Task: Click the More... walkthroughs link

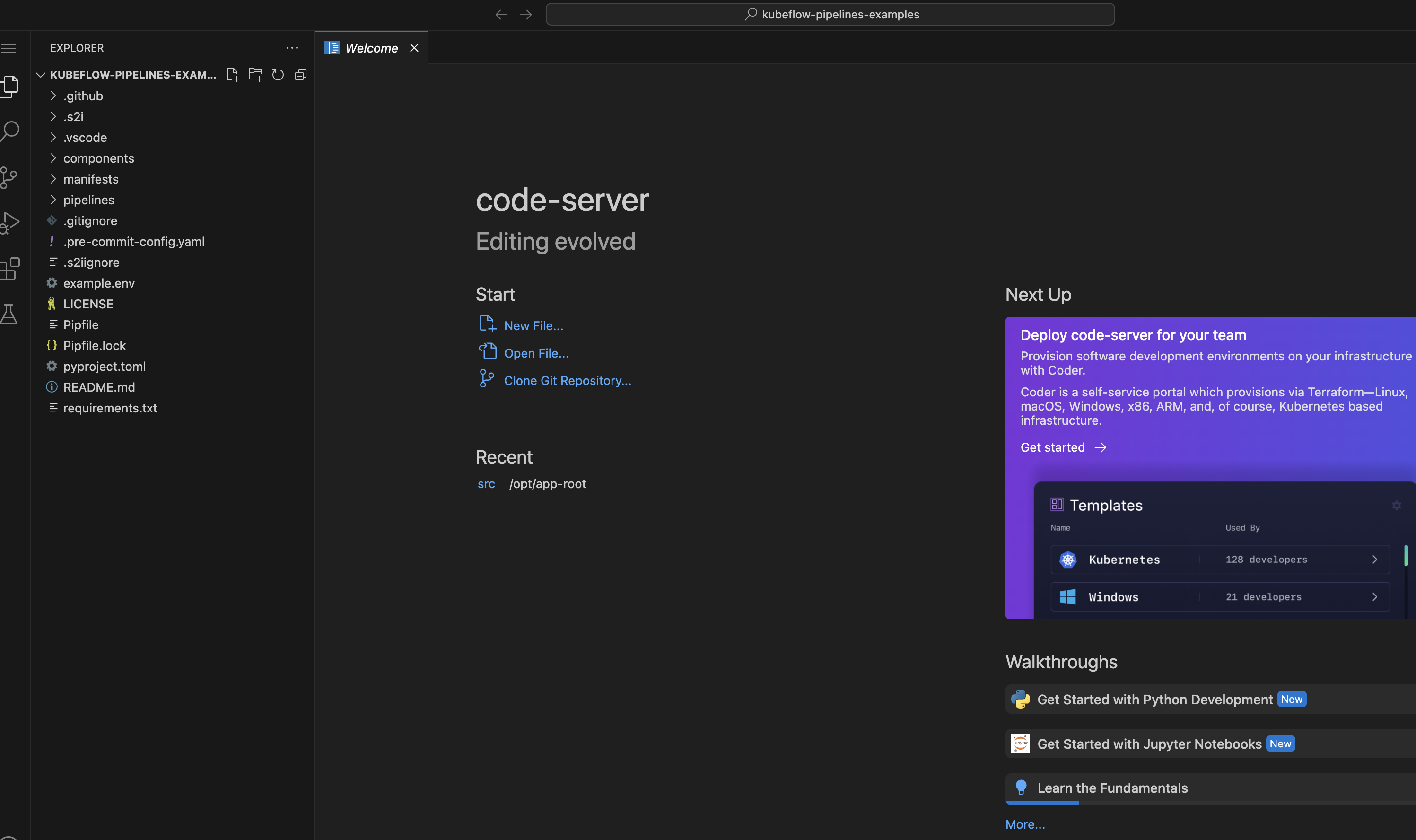Action: [1025, 825]
